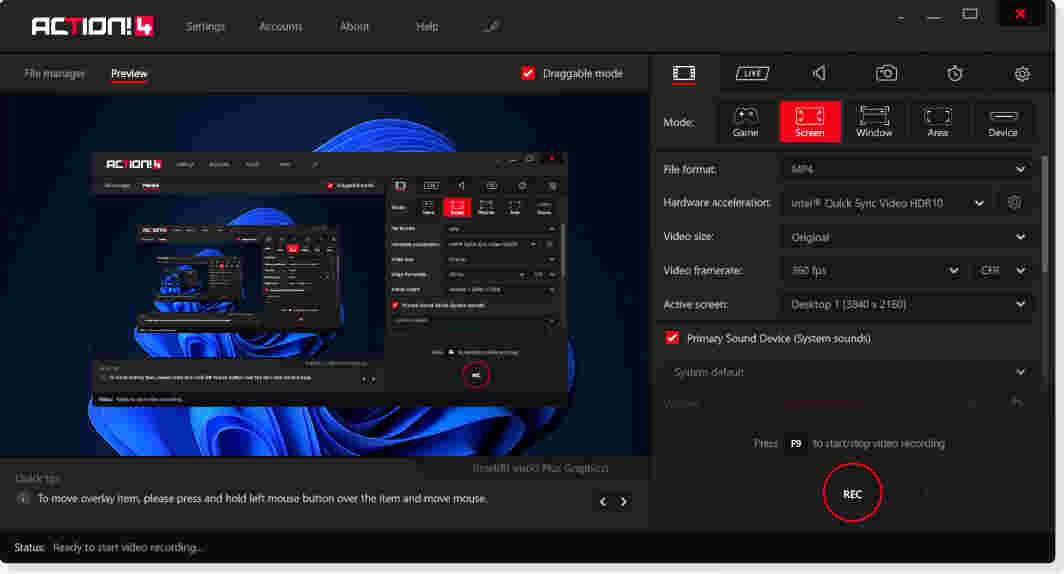Screen dimensions: 1064x574
Task: Open the general settings gear tab
Action: pos(1021,73)
